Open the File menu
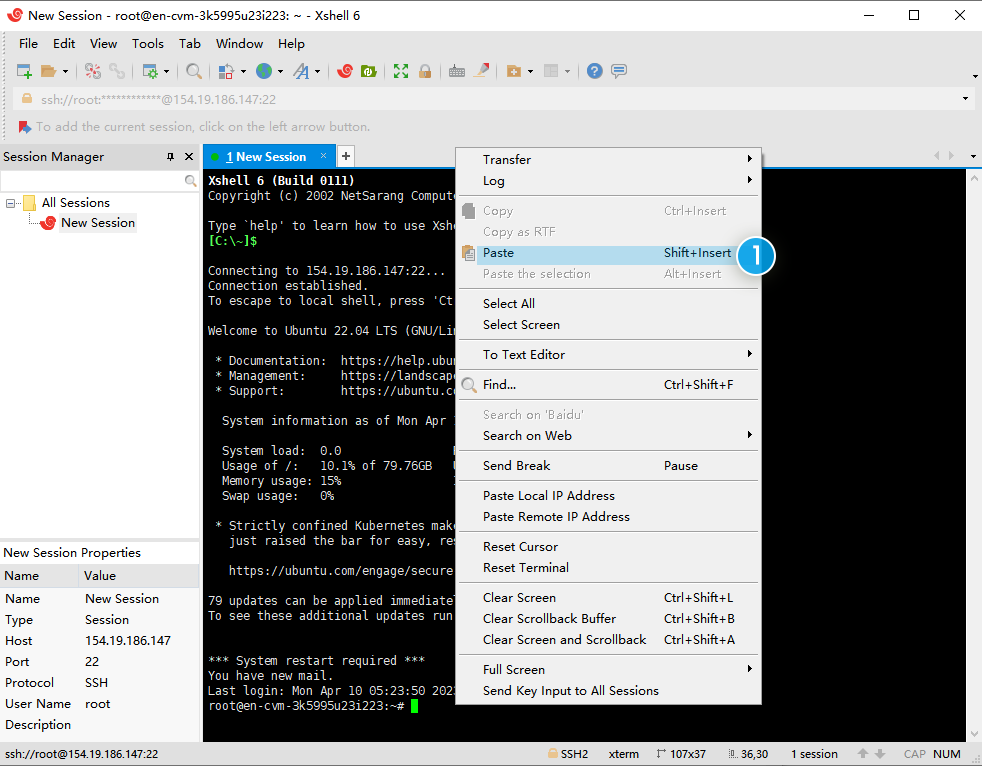Viewport: 982px width, 766px height. [28, 44]
